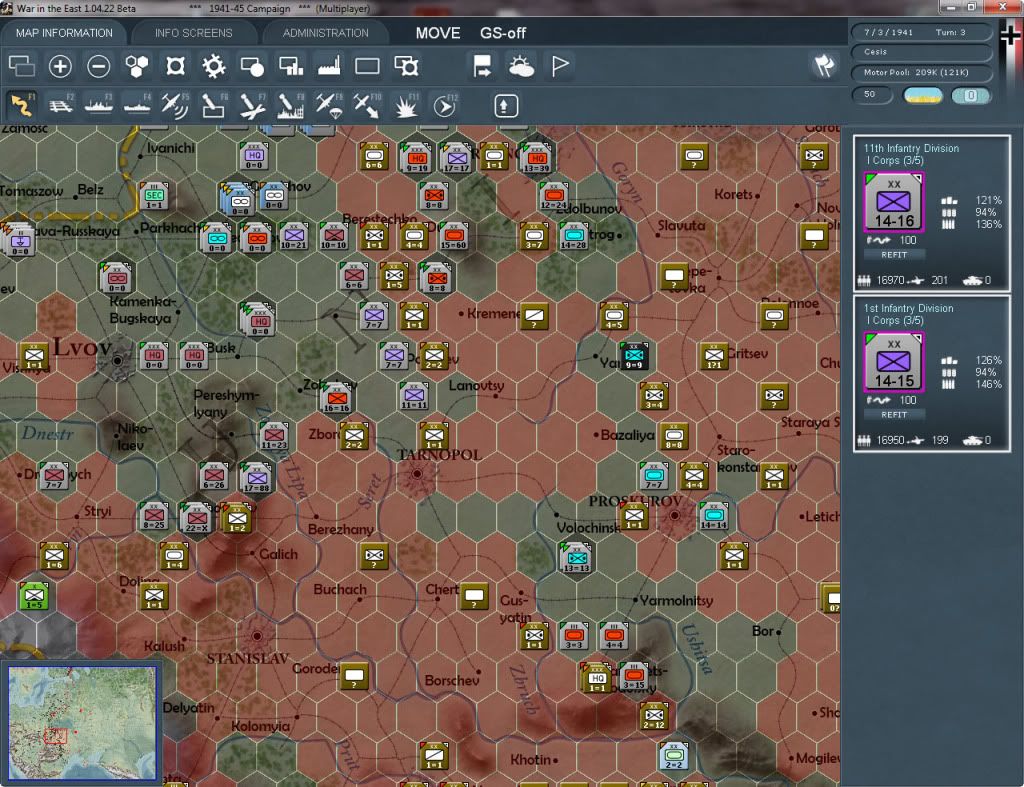Select the 15=60 red armor unit
Viewport: 1024px width, 787px height.
coord(453,236)
